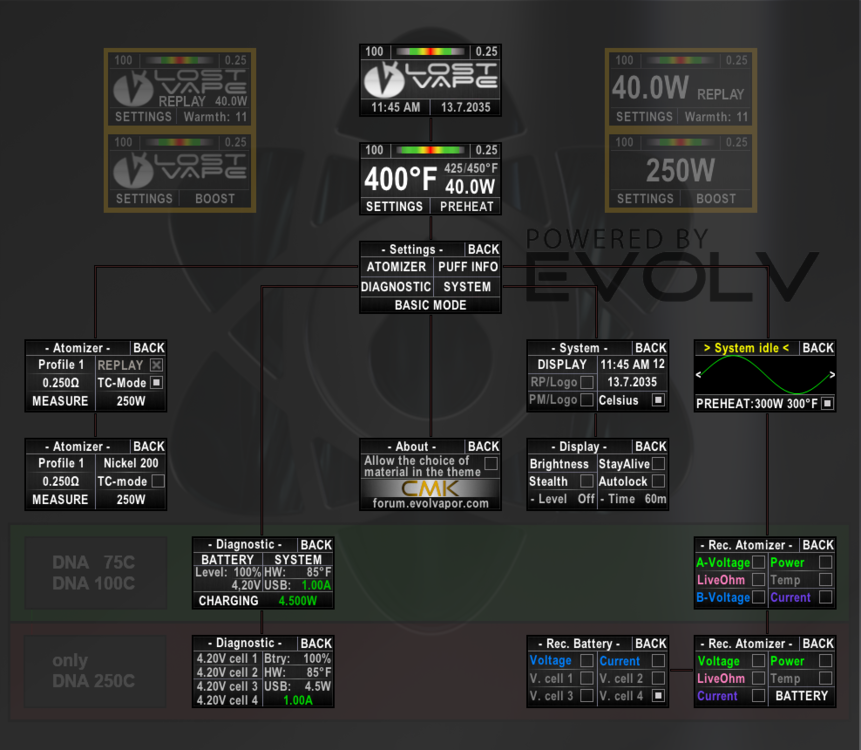Adjust the Brightness setting in Display
This screenshot has height=750, width=861.
pos(559,464)
